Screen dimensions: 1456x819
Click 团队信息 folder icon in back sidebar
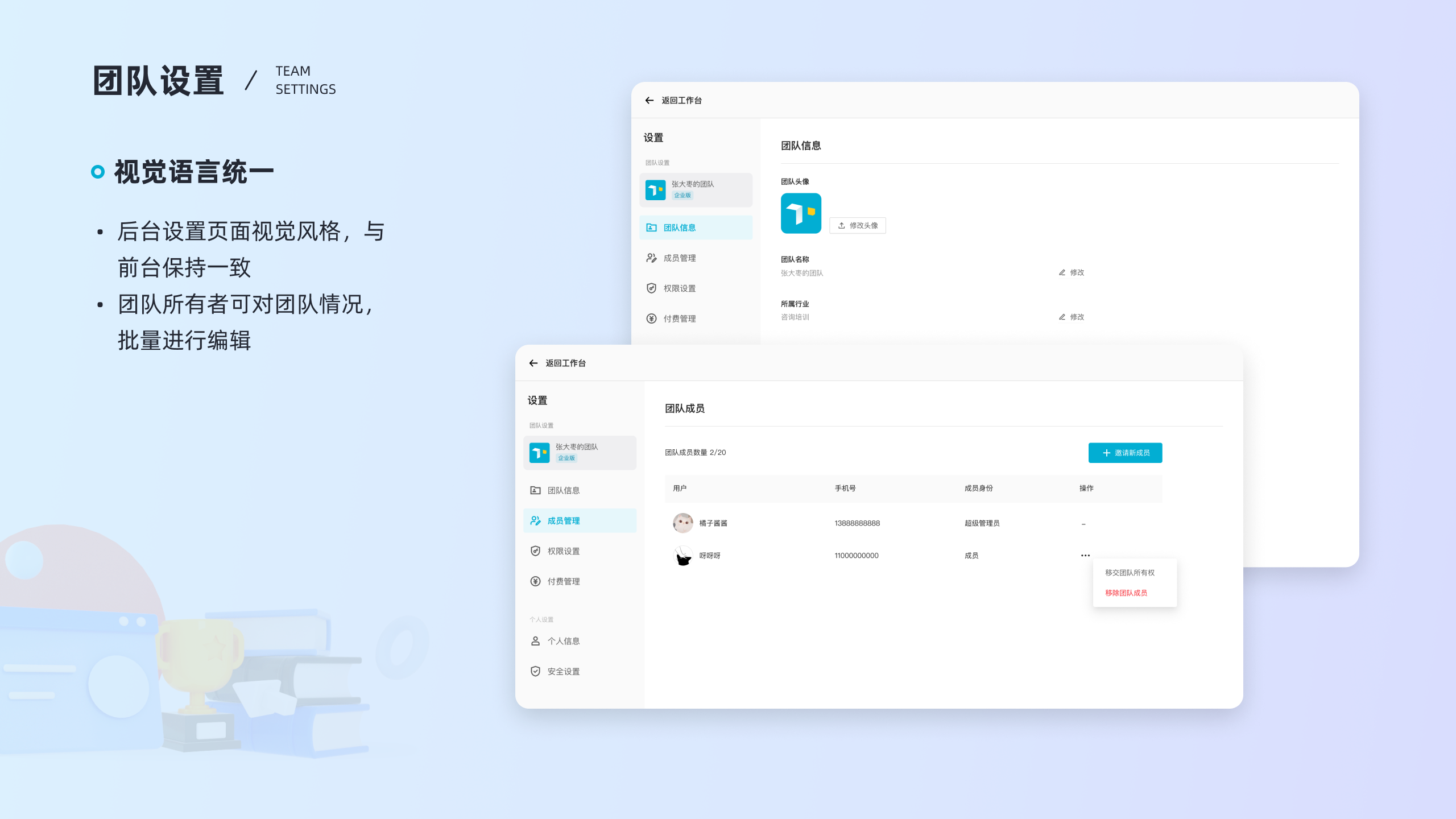click(651, 227)
